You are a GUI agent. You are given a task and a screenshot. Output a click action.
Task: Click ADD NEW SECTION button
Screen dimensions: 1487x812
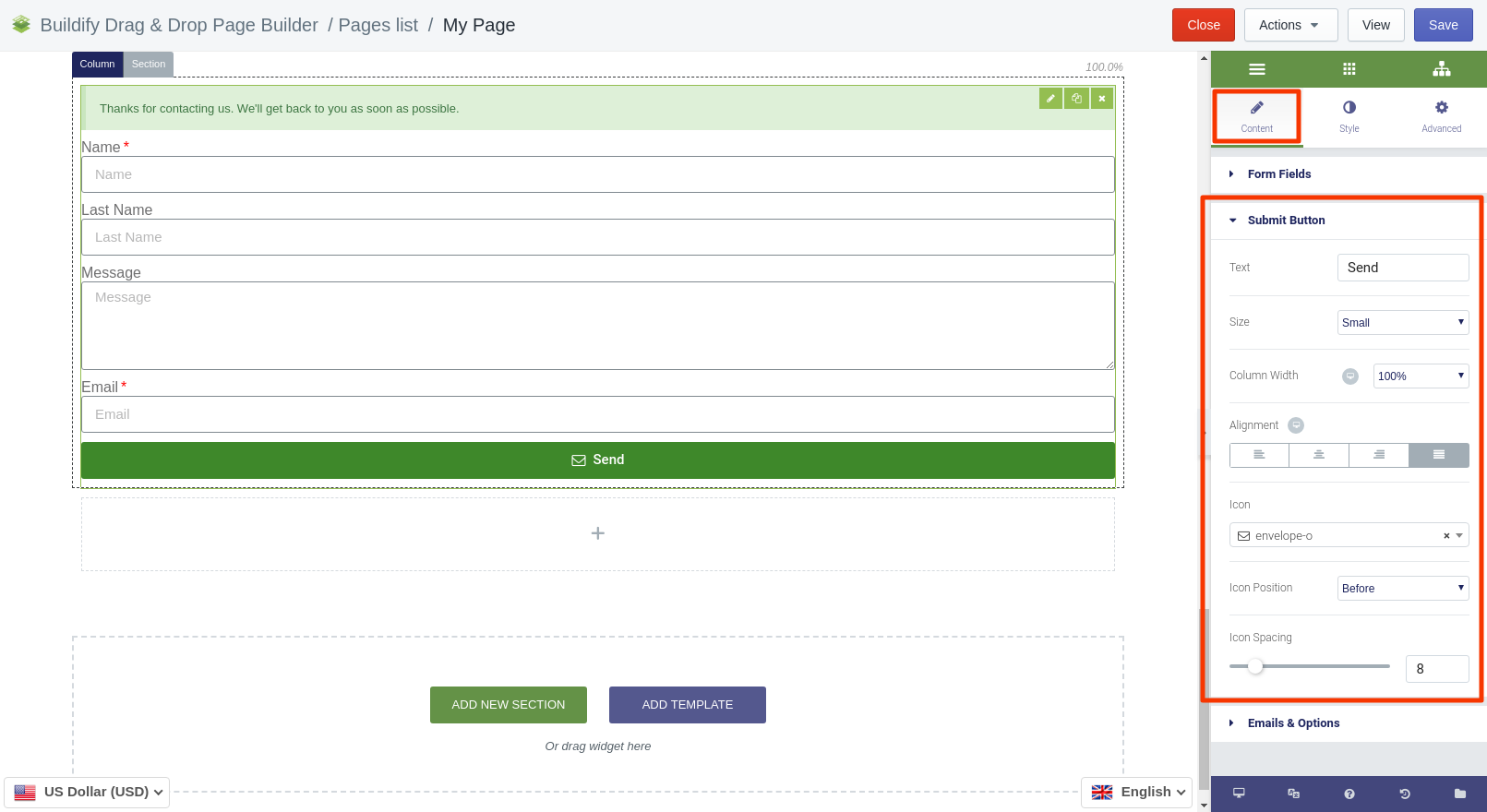(509, 705)
